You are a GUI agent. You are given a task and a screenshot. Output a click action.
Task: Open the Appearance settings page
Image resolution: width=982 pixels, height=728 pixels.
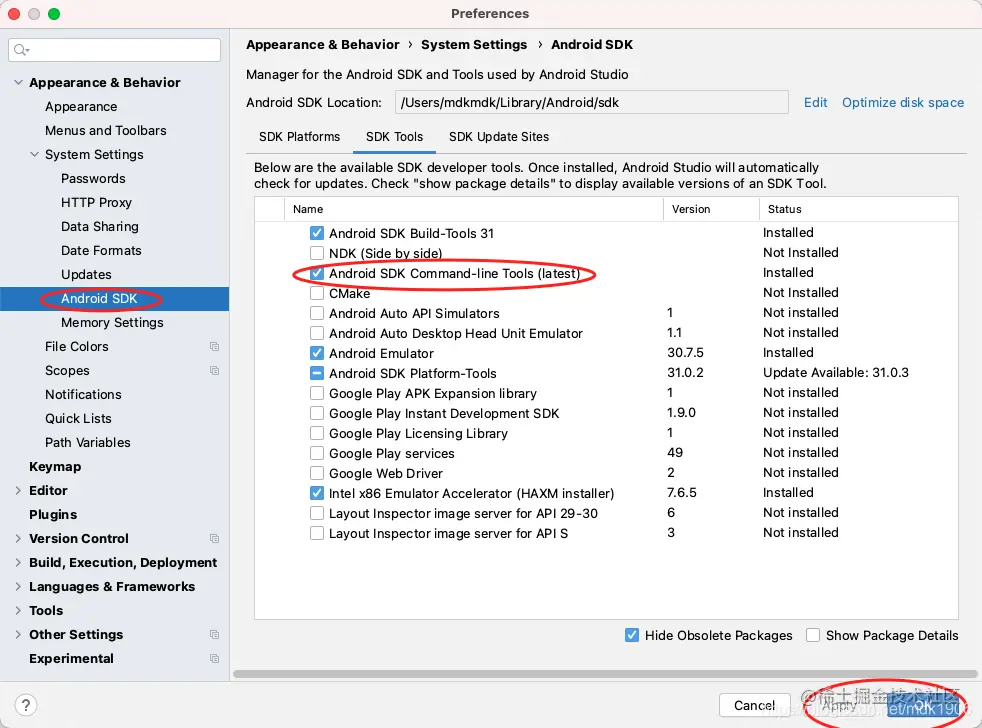click(x=81, y=107)
